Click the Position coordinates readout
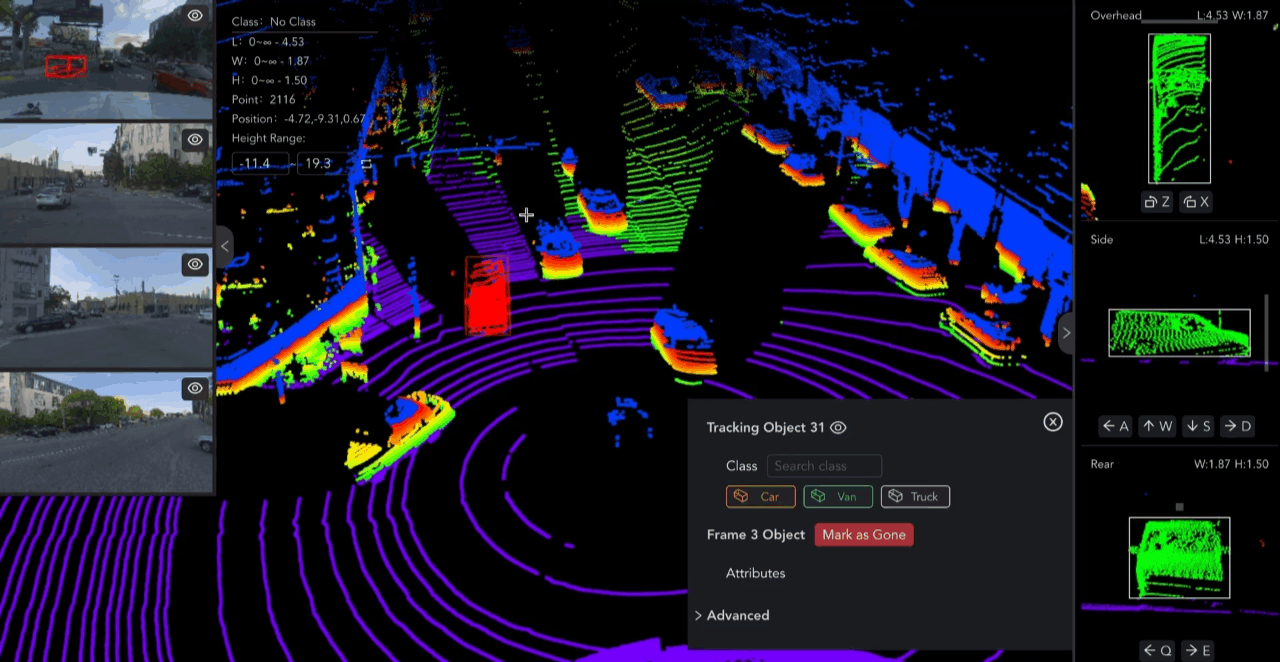1280x662 pixels. [x=298, y=119]
